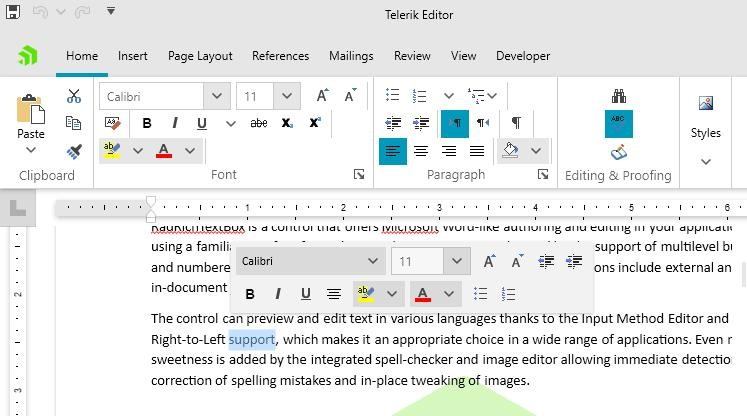Expand the numbered list style dropdown

(x=449, y=96)
